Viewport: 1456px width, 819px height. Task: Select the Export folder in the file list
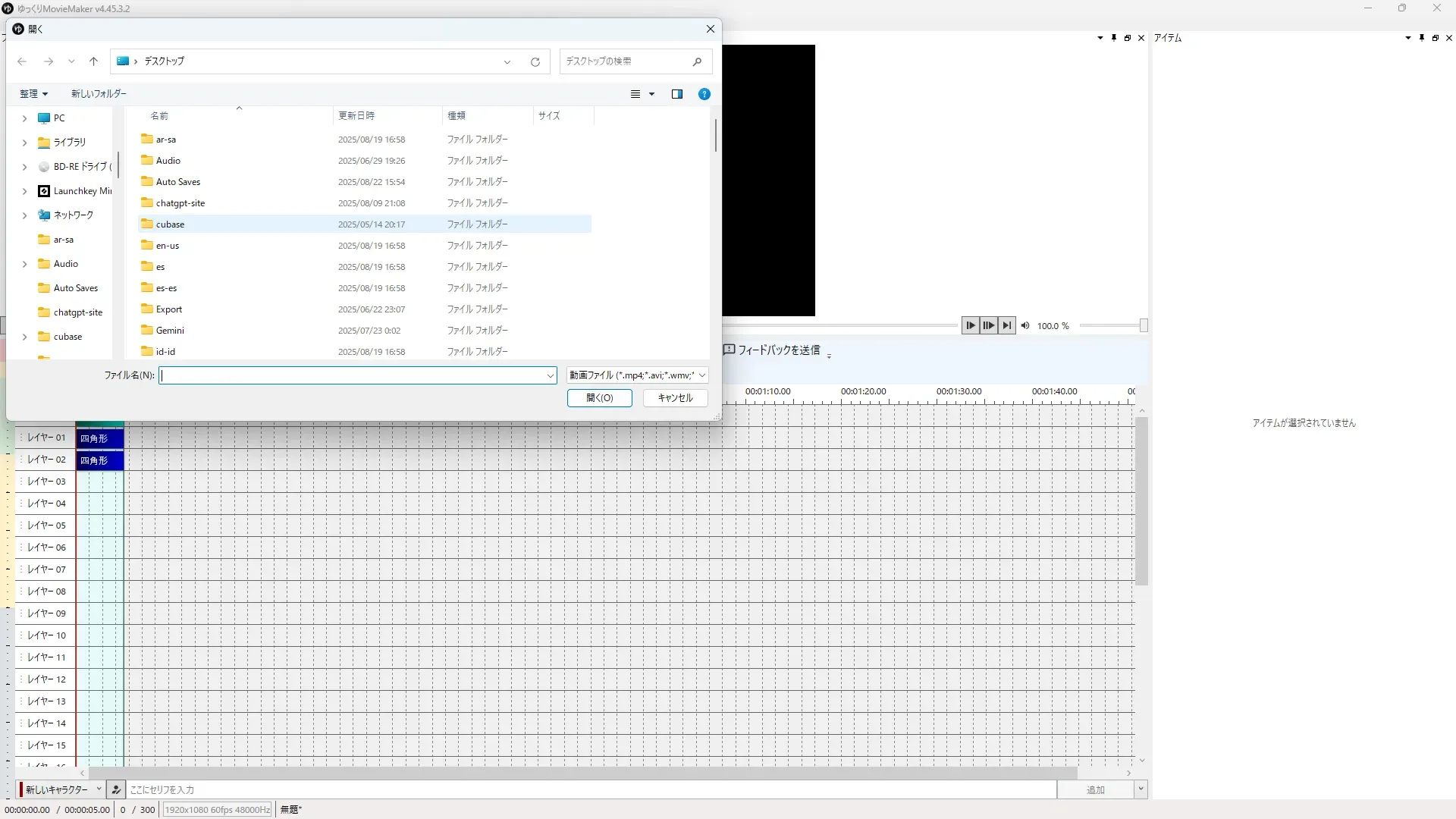click(169, 309)
